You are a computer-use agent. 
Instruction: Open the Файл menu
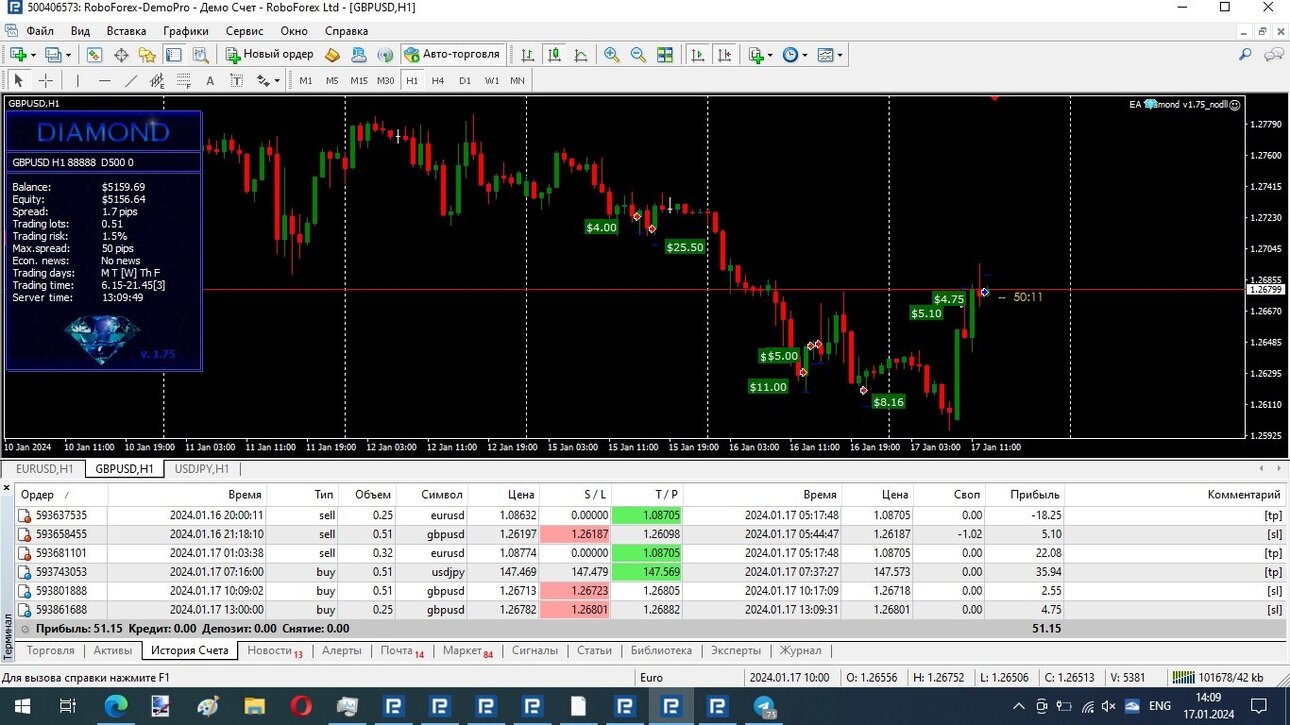[x=41, y=31]
